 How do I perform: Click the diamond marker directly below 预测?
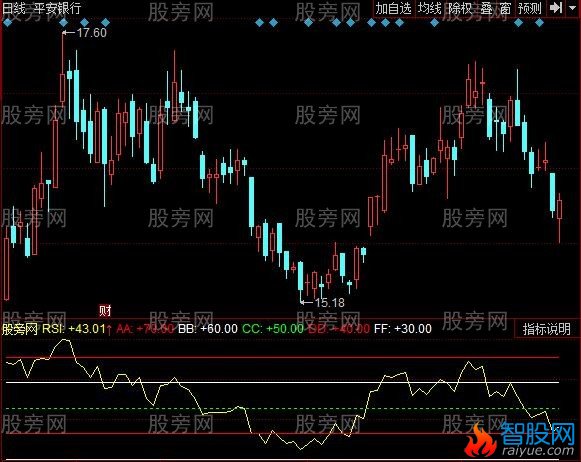pyautogui.click(x=518, y=23)
